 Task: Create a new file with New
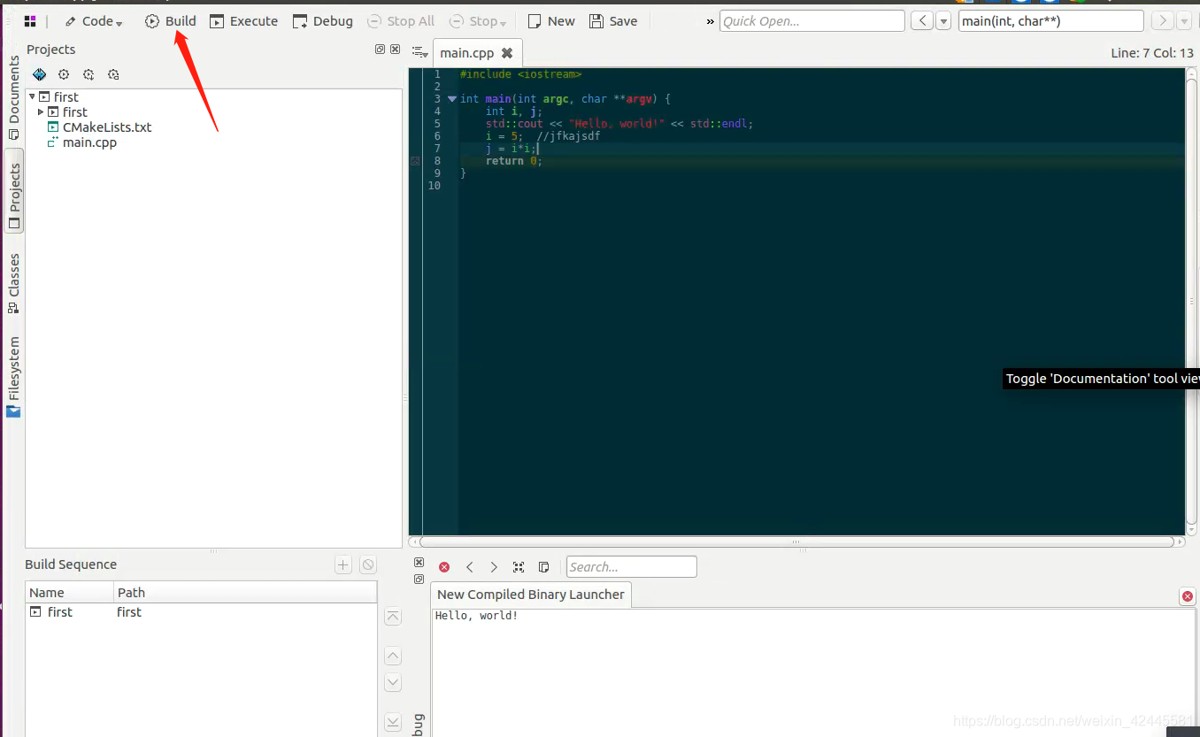(x=551, y=21)
